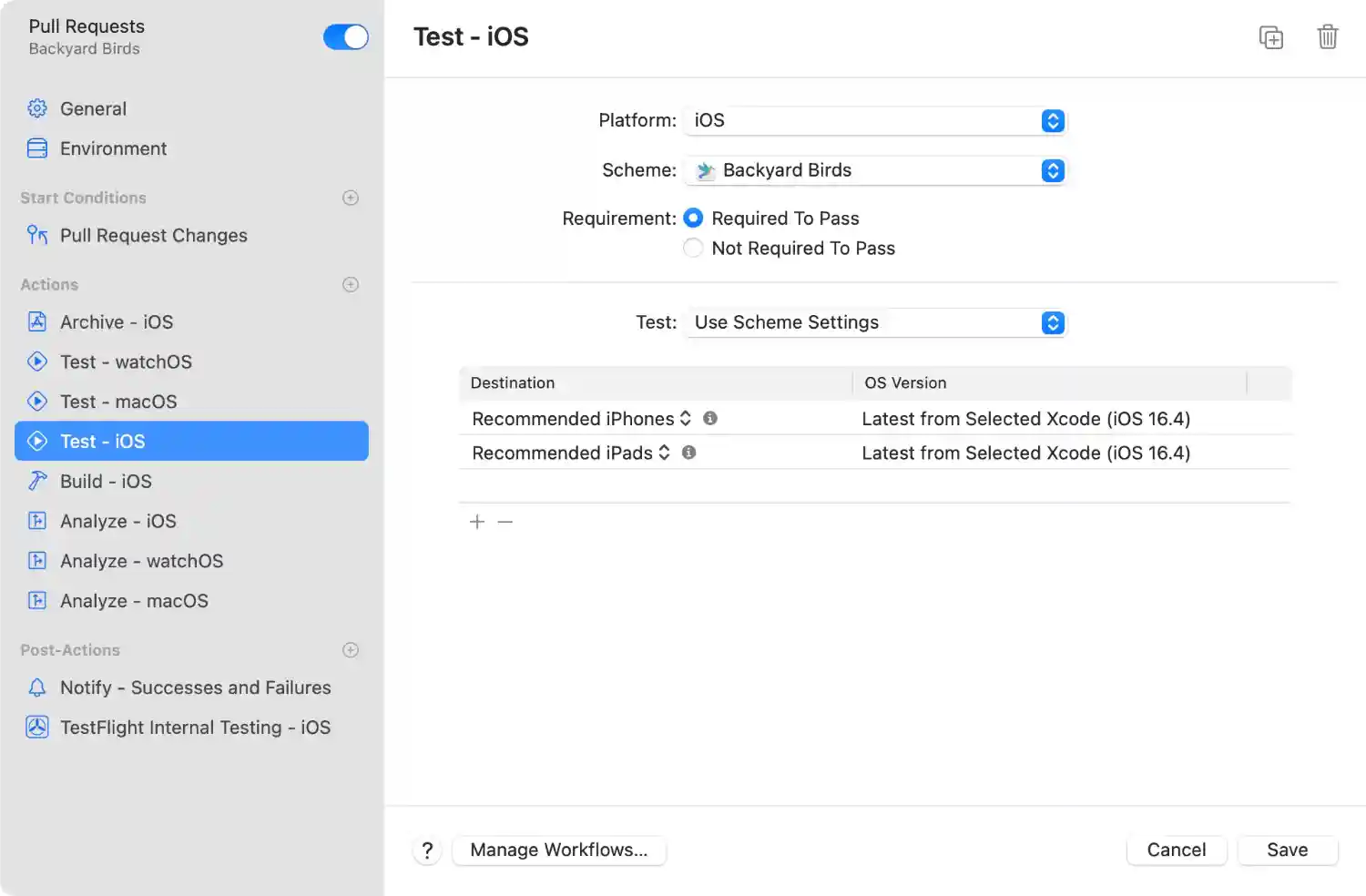Viewport: 1366px width, 896px height.
Task: Select Required To Pass radio button
Action: point(693,219)
